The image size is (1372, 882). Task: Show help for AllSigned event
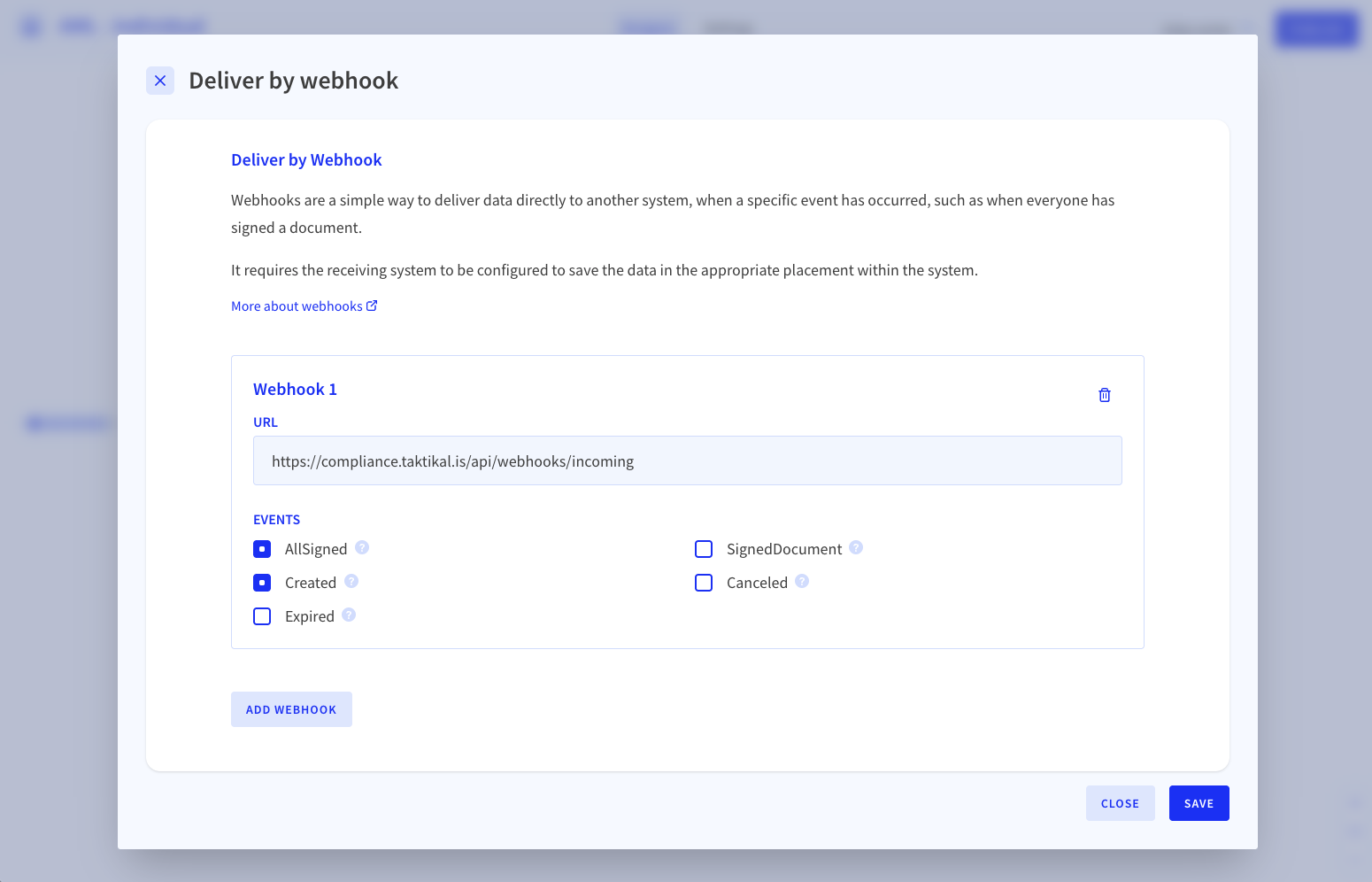[362, 547]
